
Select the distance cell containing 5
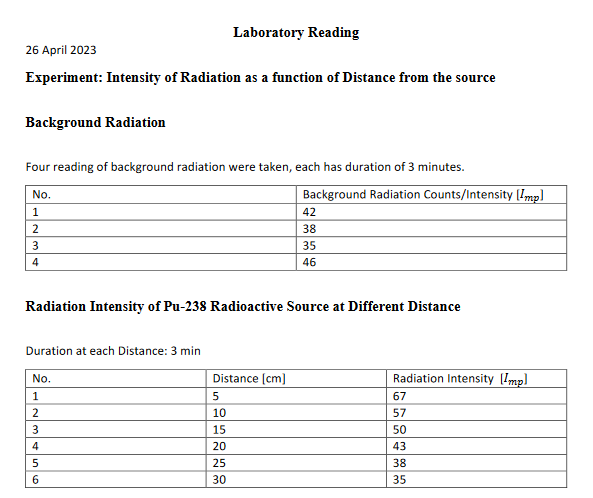tap(296, 396)
